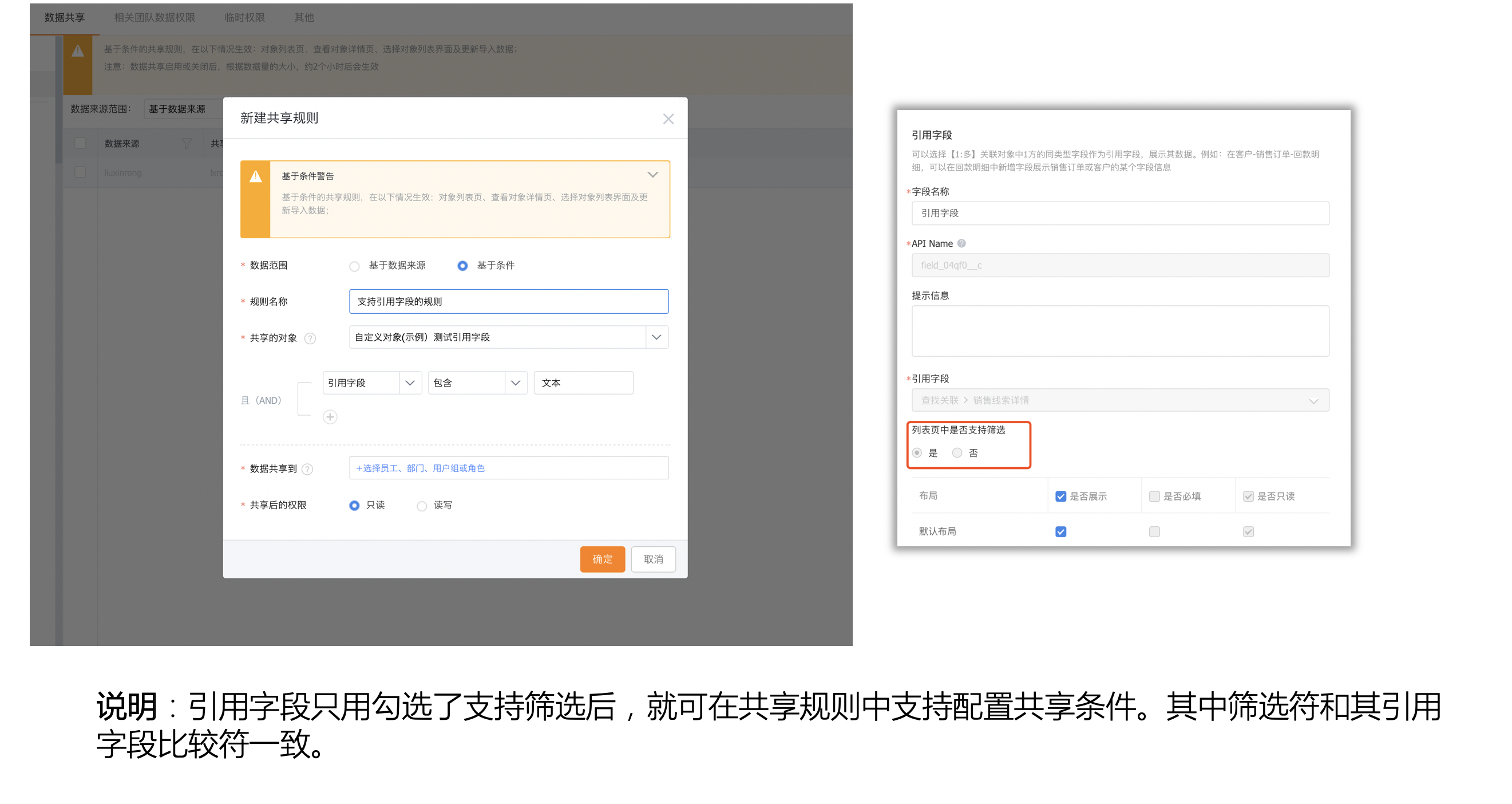Open the 包含 operator dropdown
Screen dimensions: 1512x804
click(x=478, y=384)
